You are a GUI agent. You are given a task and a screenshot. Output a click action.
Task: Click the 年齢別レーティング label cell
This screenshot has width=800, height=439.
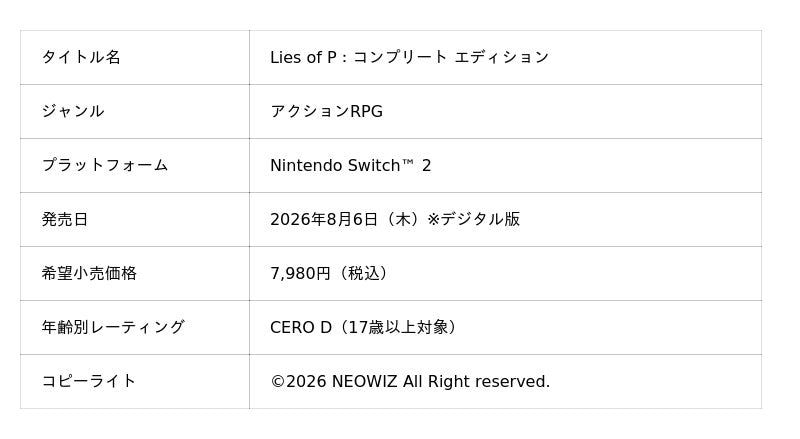coord(135,327)
